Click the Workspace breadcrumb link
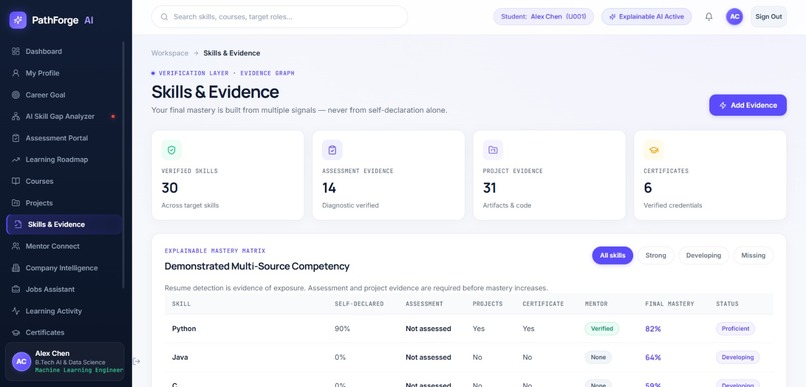The height and width of the screenshot is (387, 806). 170,53
